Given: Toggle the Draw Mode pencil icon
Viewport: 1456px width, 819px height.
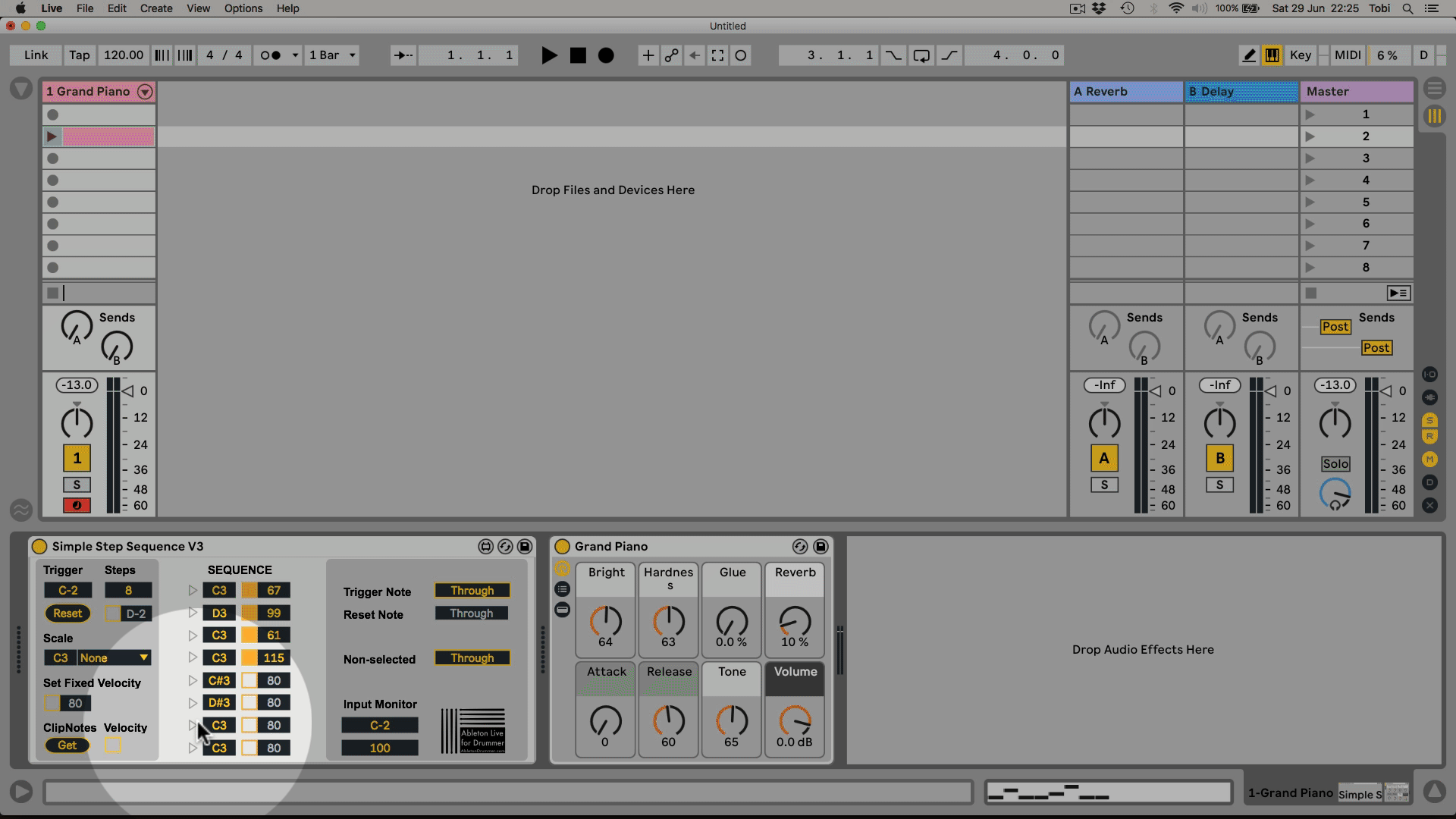Looking at the screenshot, I should 1249,55.
